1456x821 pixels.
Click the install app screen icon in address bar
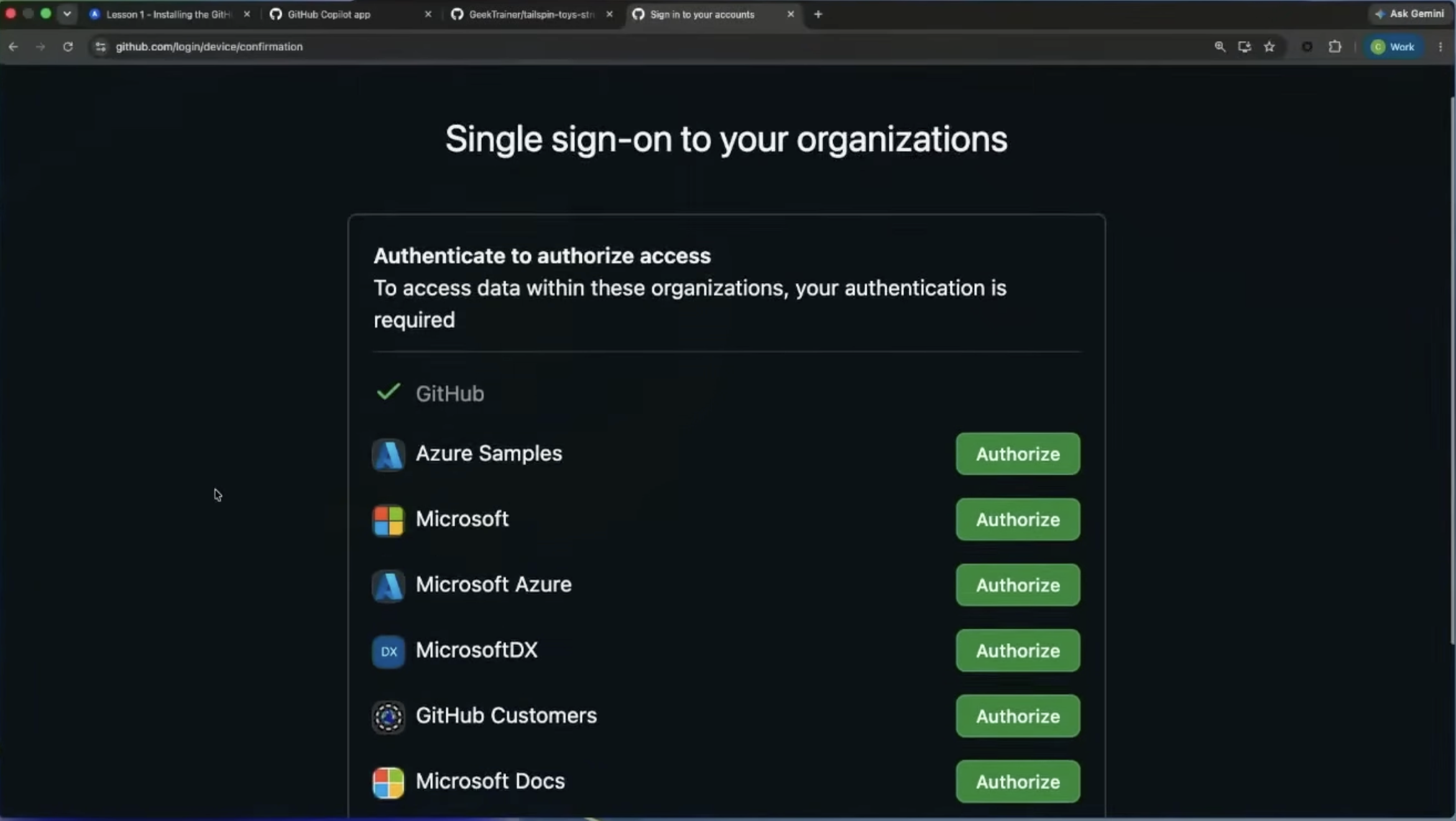click(1244, 47)
